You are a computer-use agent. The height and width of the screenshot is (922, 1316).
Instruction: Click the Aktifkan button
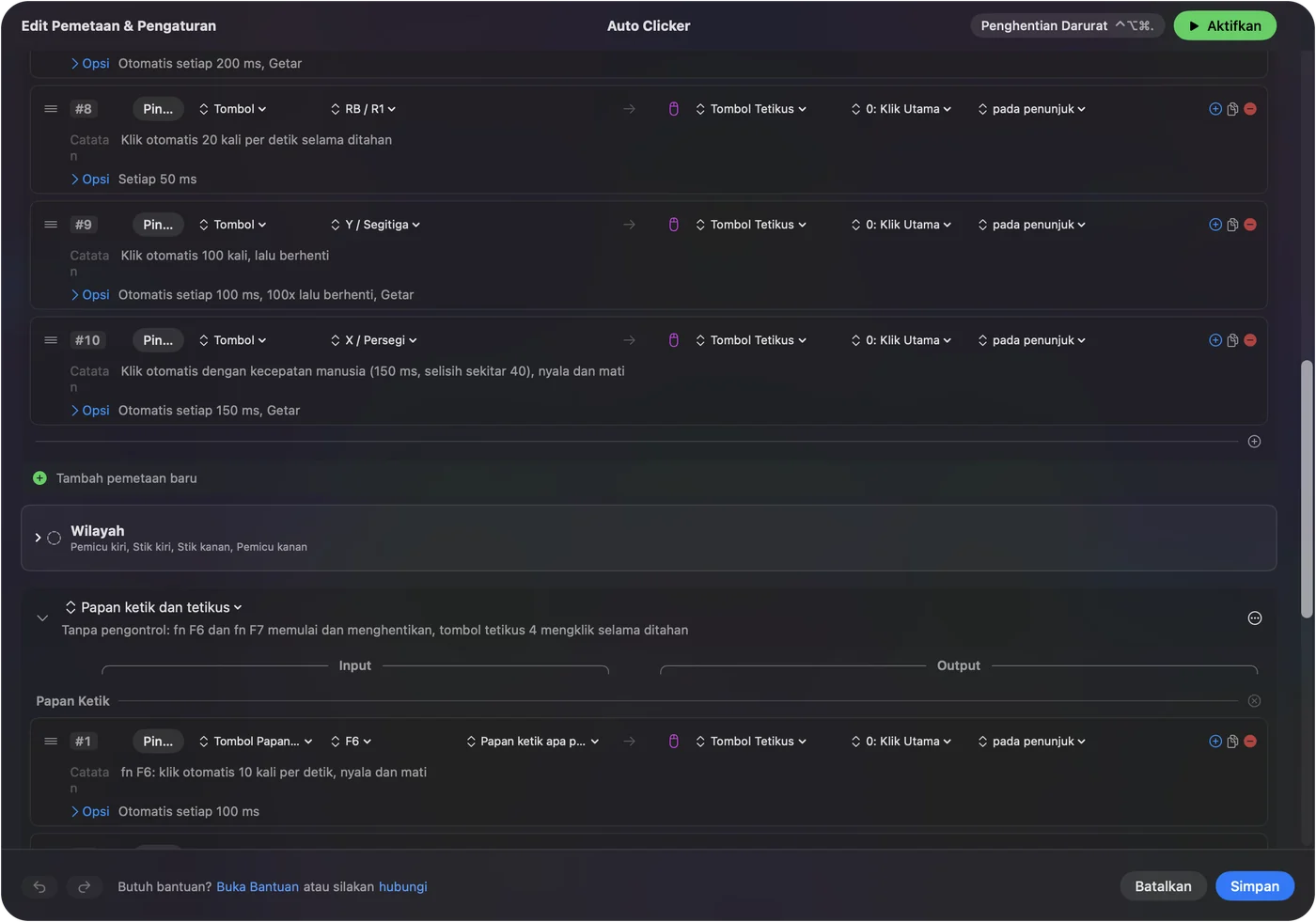pyautogui.click(x=1225, y=25)
